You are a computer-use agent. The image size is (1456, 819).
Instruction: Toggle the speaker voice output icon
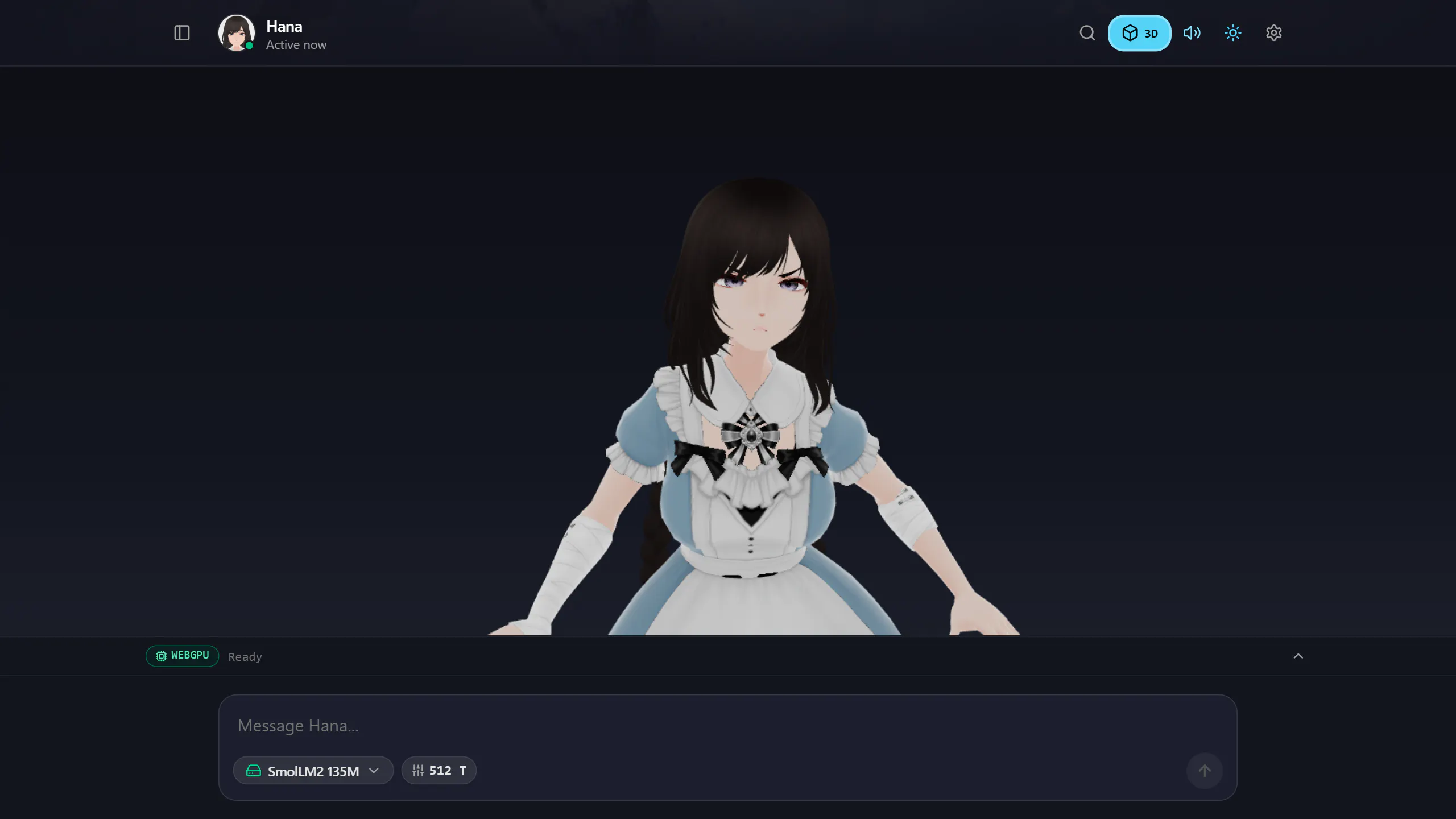(x=1192, y=33)
